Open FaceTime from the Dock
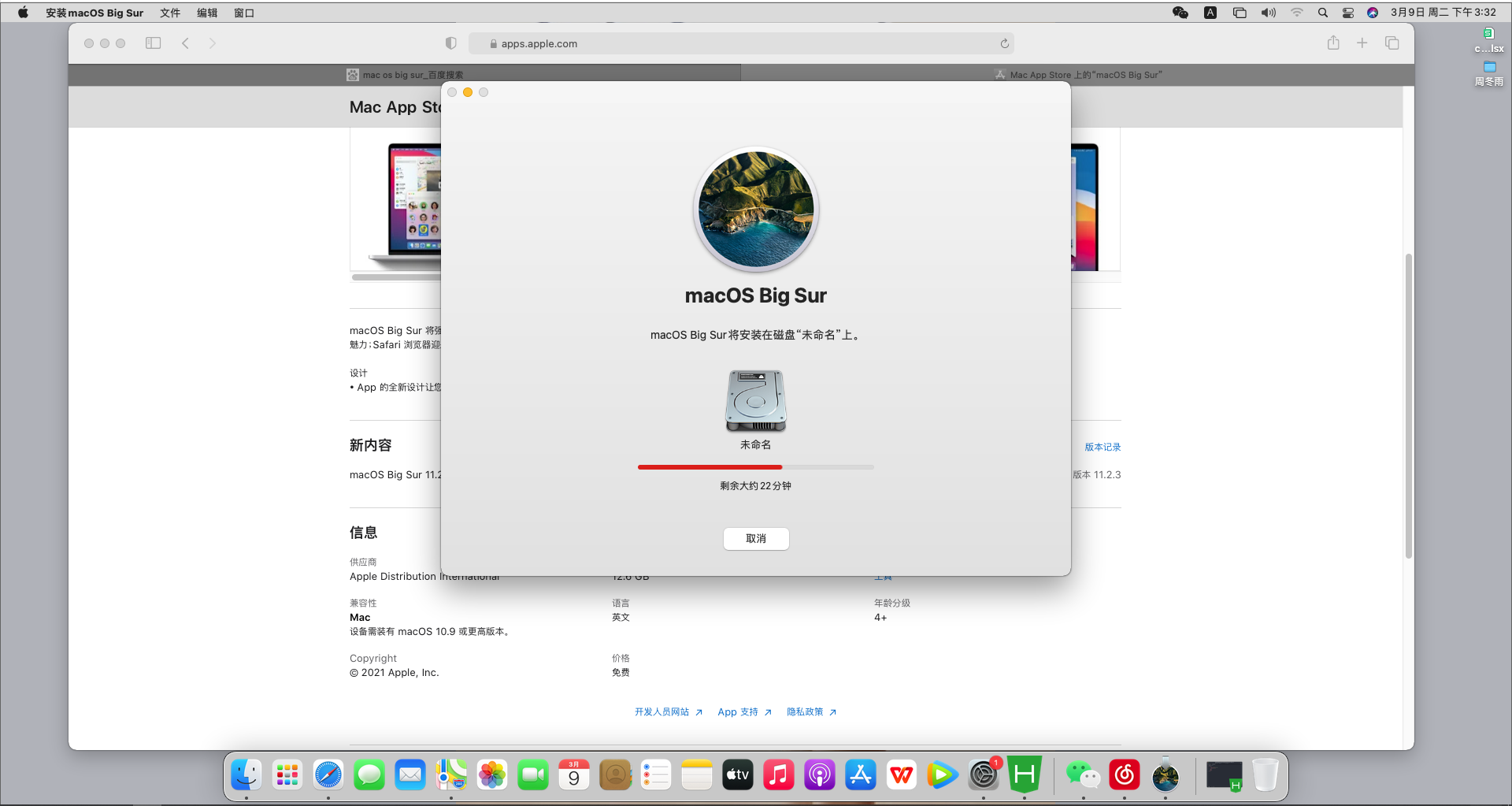The width and height of the screenshot is (1512, 806). pyautogui.click(x=533, y=775)
